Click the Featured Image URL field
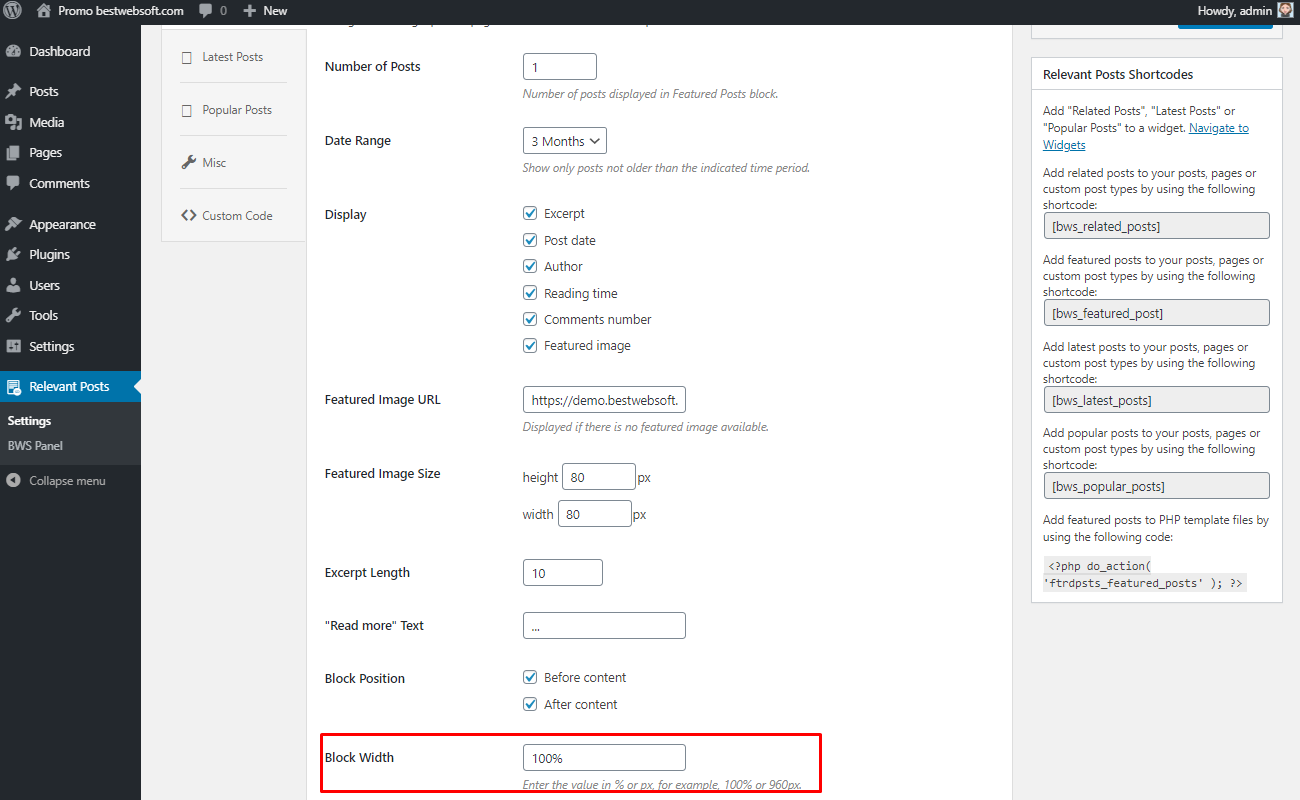The width and height of the screenshot is (1300, 800). 604,400
